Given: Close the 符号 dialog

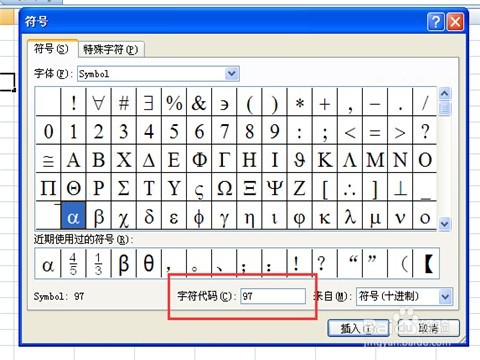Looking at the screenshot, I should point(455,22).
